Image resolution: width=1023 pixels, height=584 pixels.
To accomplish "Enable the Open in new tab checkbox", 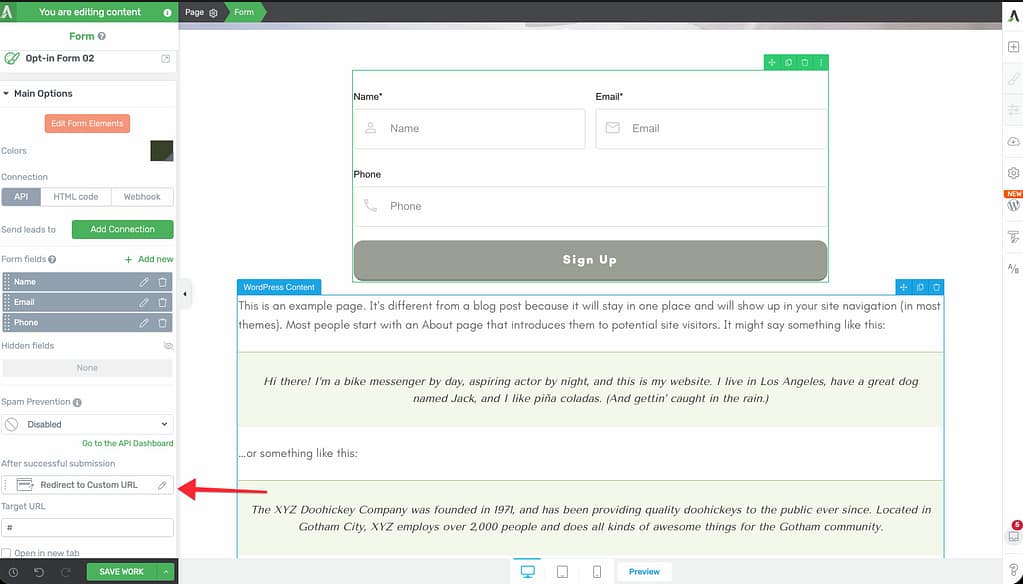I will click(7, 553).
